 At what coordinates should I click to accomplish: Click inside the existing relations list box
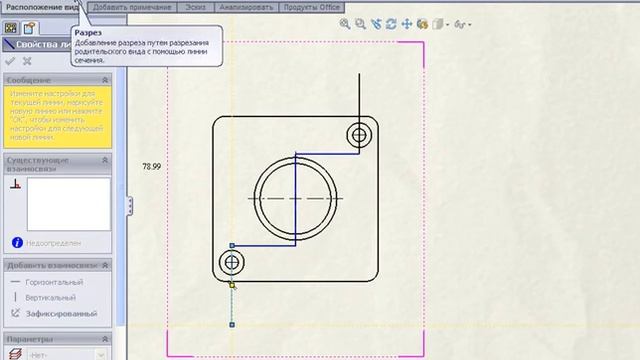pos(69,204)
